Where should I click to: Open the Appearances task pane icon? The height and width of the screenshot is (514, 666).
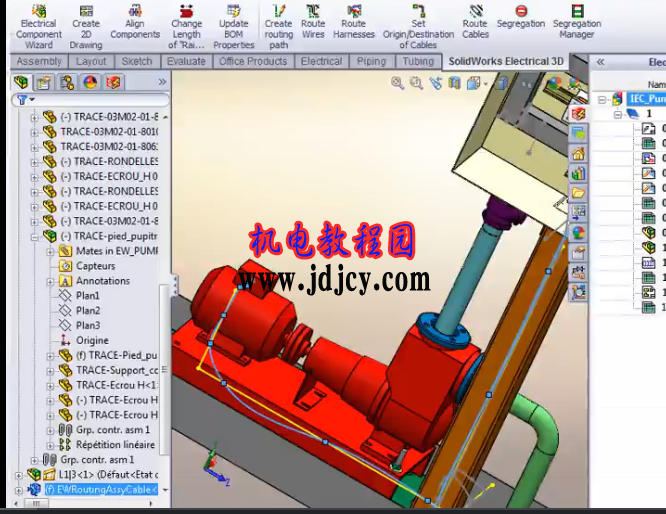(x=578, y=232)
